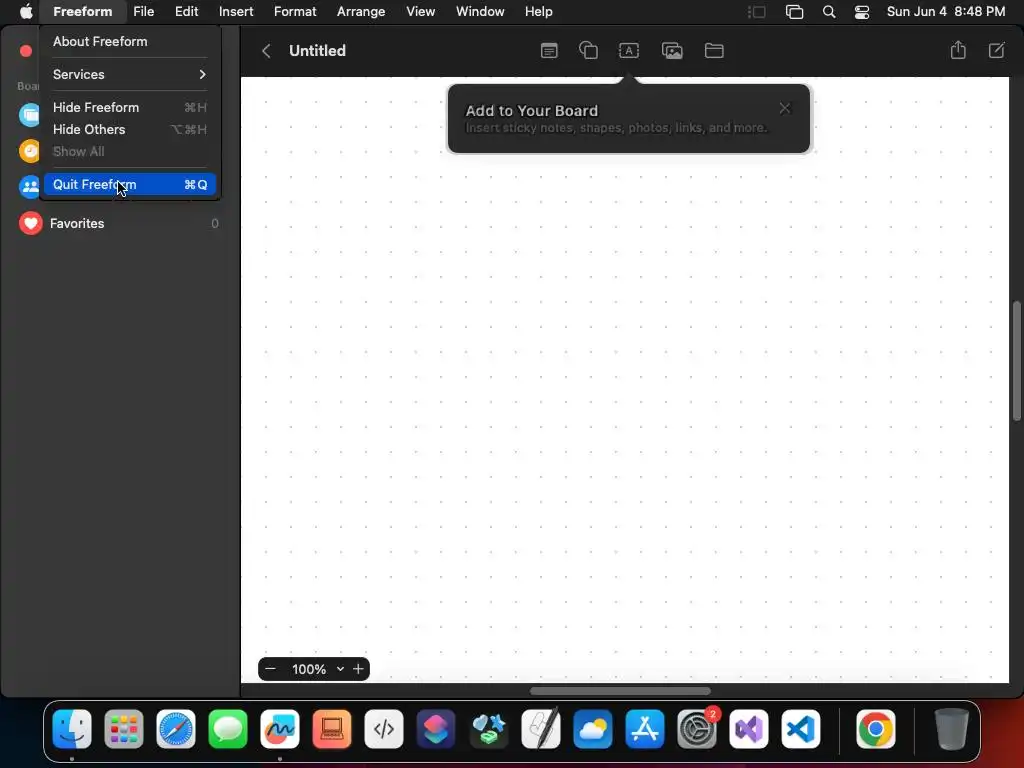Open the Help menu

(x=538, y=12)
